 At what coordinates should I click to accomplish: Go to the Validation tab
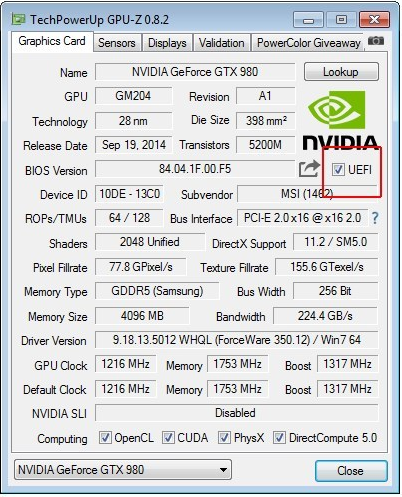pyautogui.click(x=222, y=43)
